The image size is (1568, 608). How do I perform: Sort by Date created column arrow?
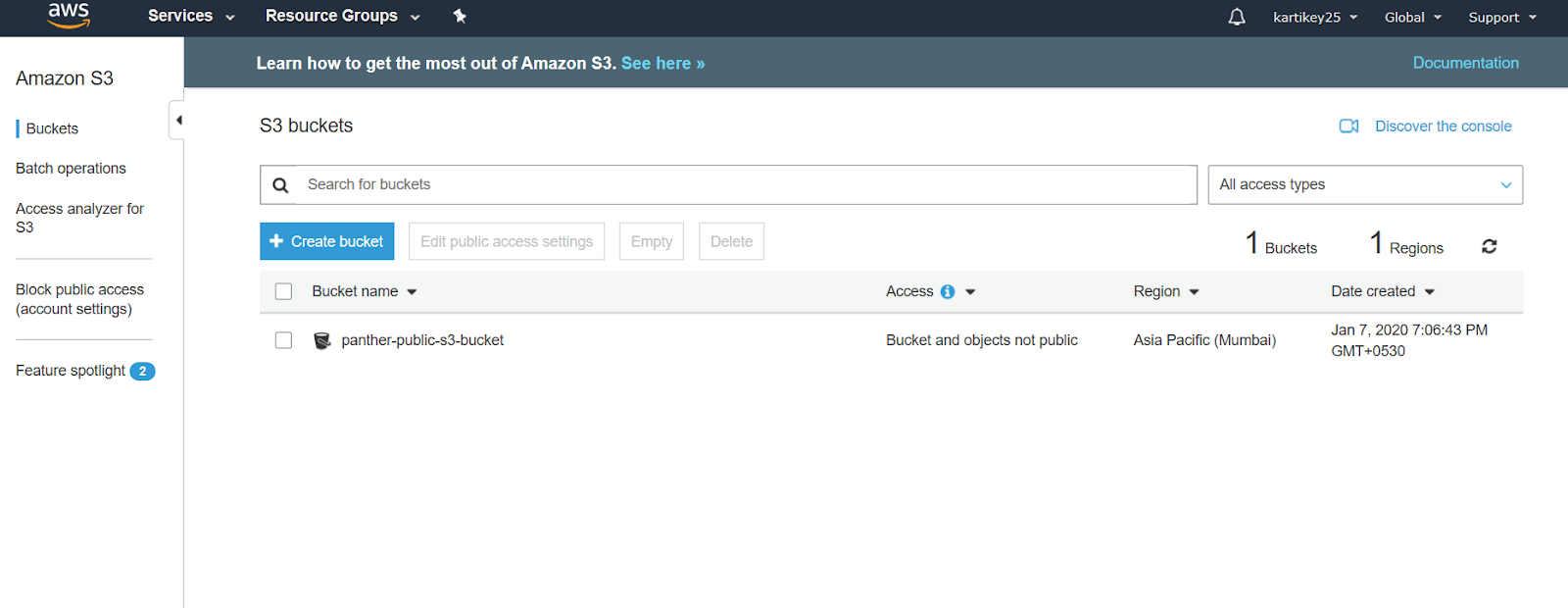[1429, 292]
